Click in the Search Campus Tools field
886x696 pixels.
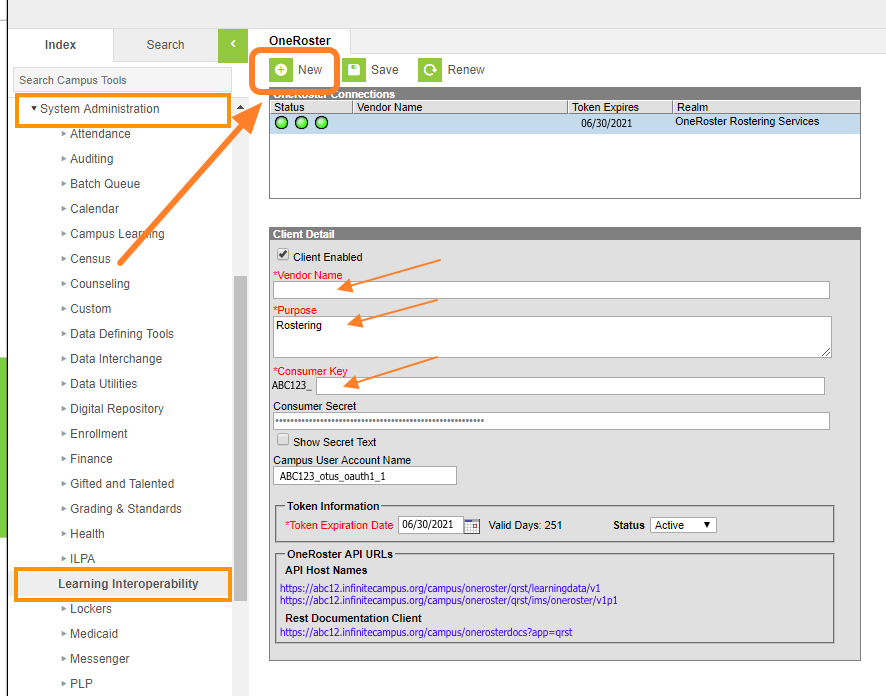point(123,80)
